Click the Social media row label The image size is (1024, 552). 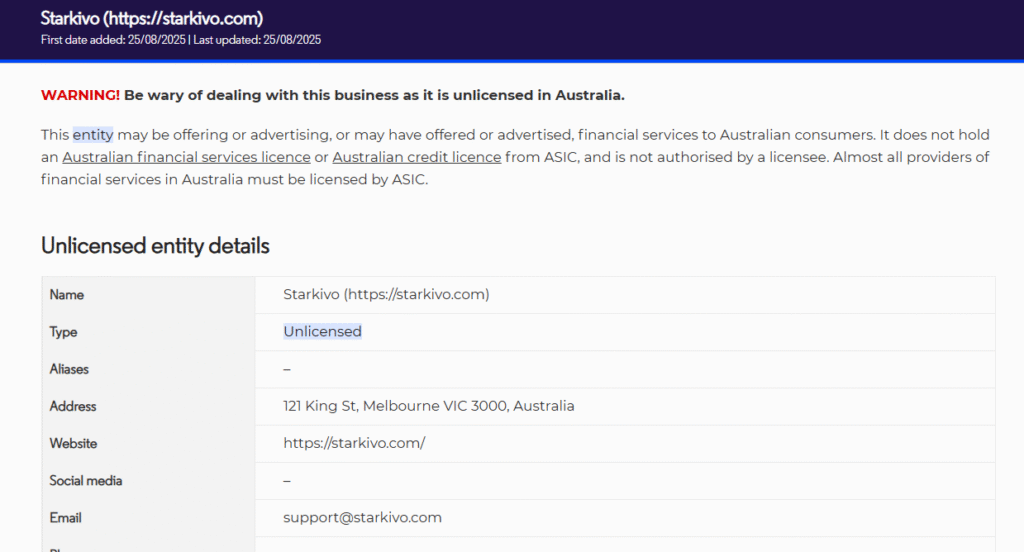tap(86, 481)
